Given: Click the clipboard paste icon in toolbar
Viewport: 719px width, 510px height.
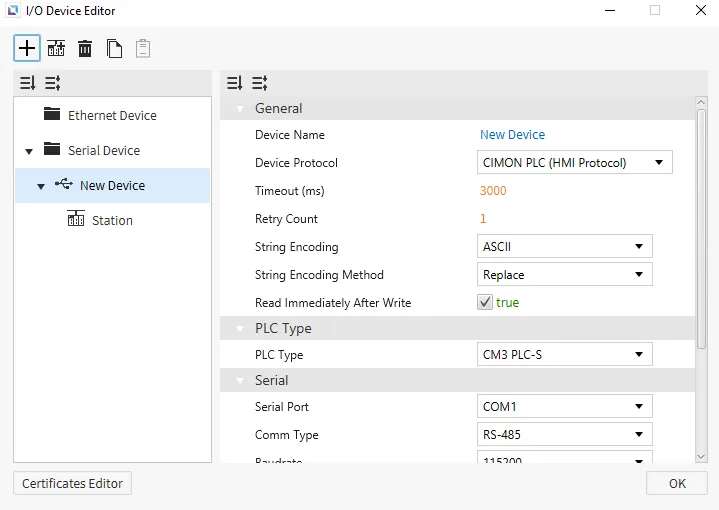Looking at the screenshot, I should click(143, 48).
